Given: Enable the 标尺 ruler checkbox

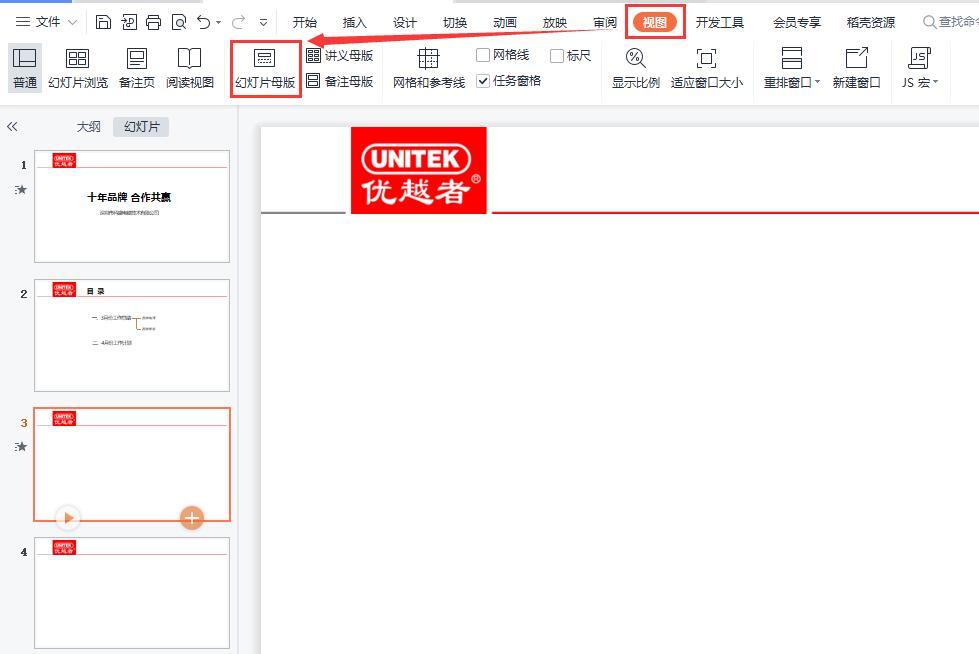Looking at the screenshot, I should point(557,56).
